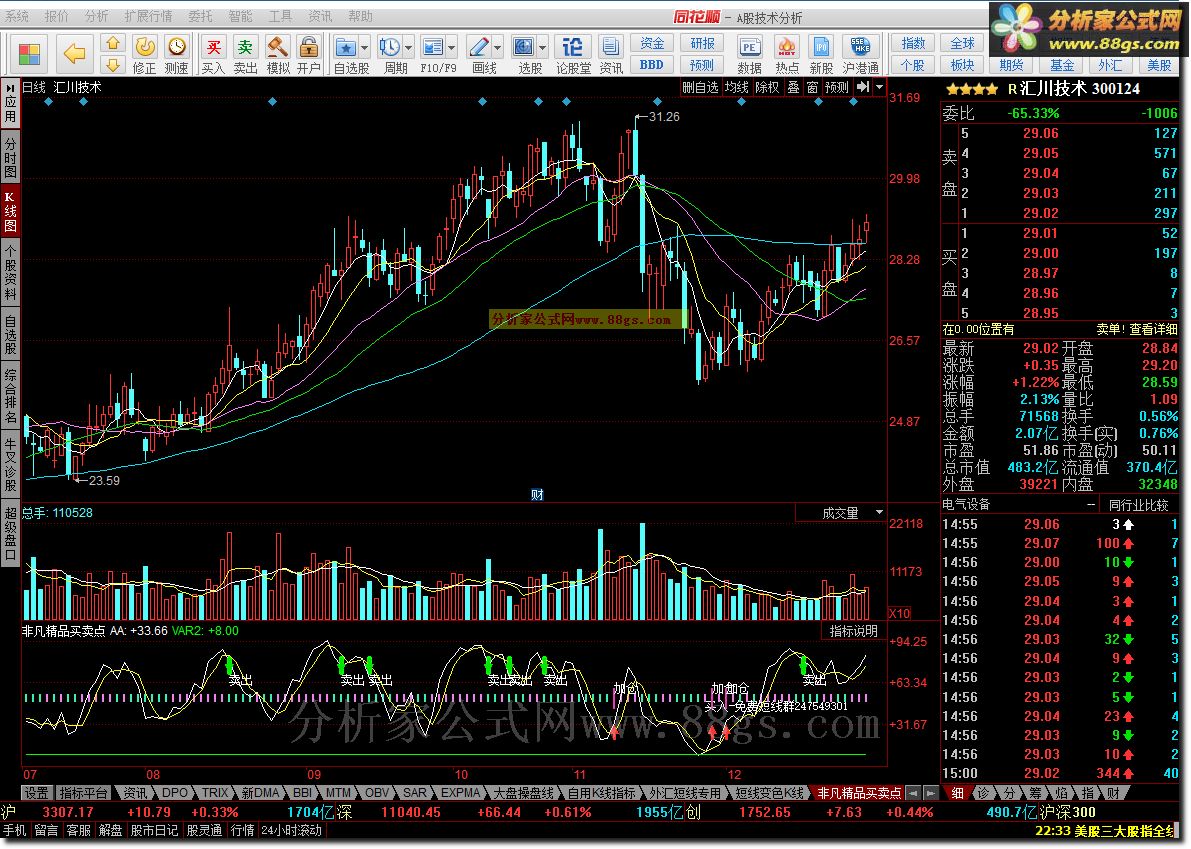Open the 修正 tool
The width and height of the screenshot is (1191, 849).
coord(144,55)
